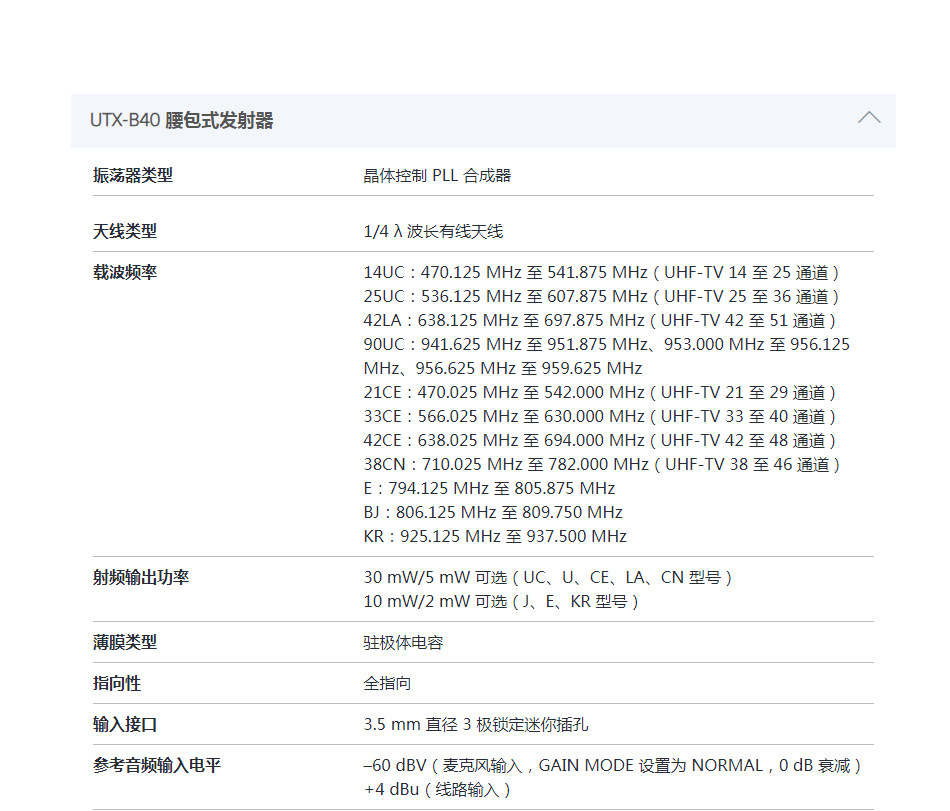Click the 载波频率 label

(125, 273)
